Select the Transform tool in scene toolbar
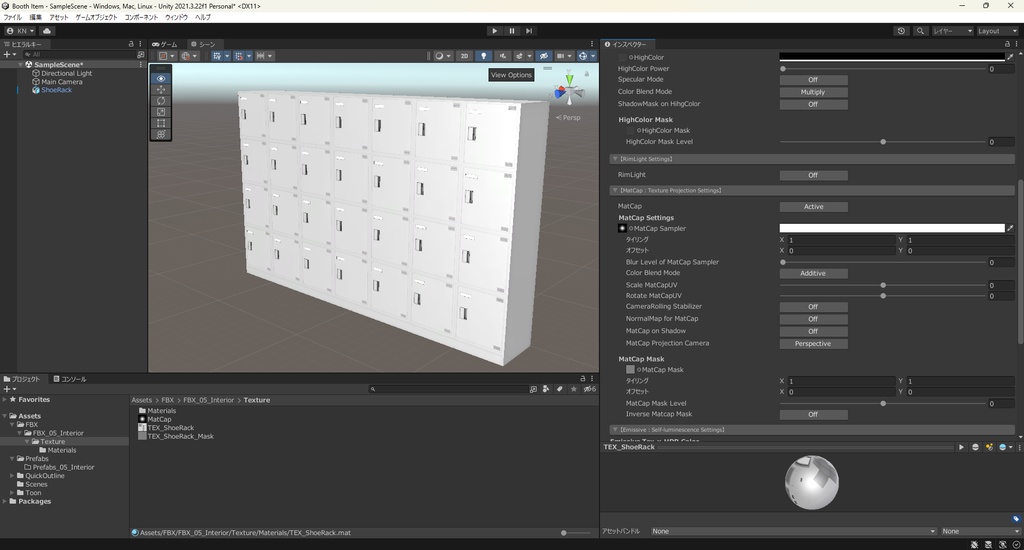 point(161,134)
